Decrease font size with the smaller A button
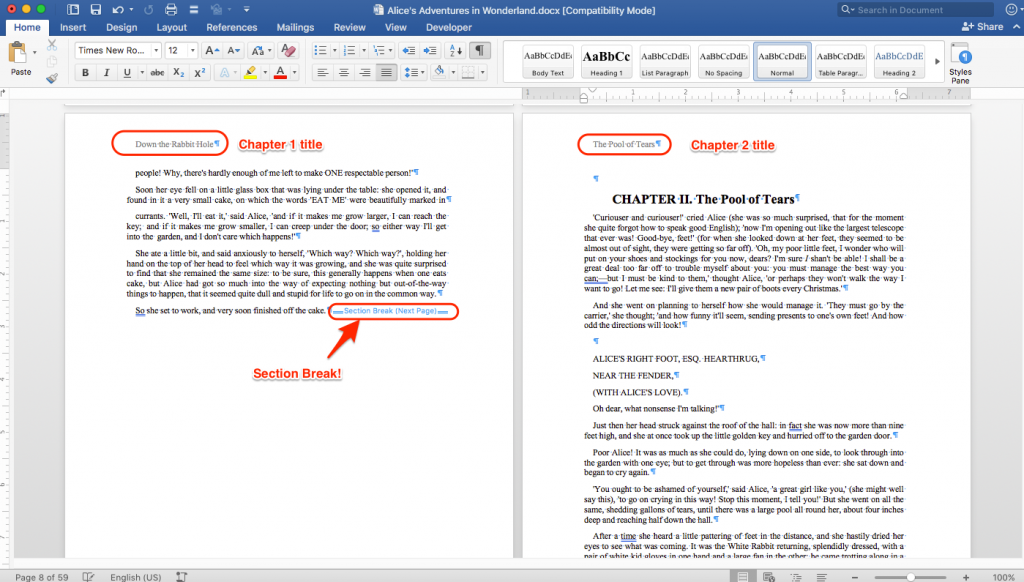 tap(234, 50)
